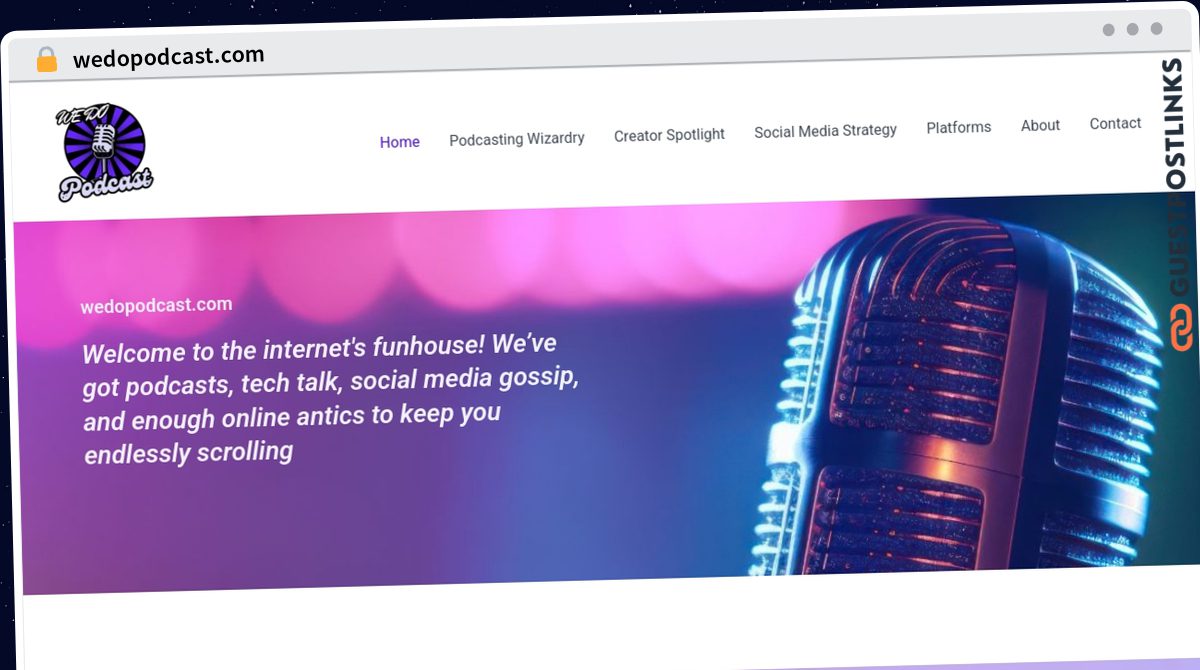
Task: Click the padlock icon beside the URL
Action: (x=46, y=59)
